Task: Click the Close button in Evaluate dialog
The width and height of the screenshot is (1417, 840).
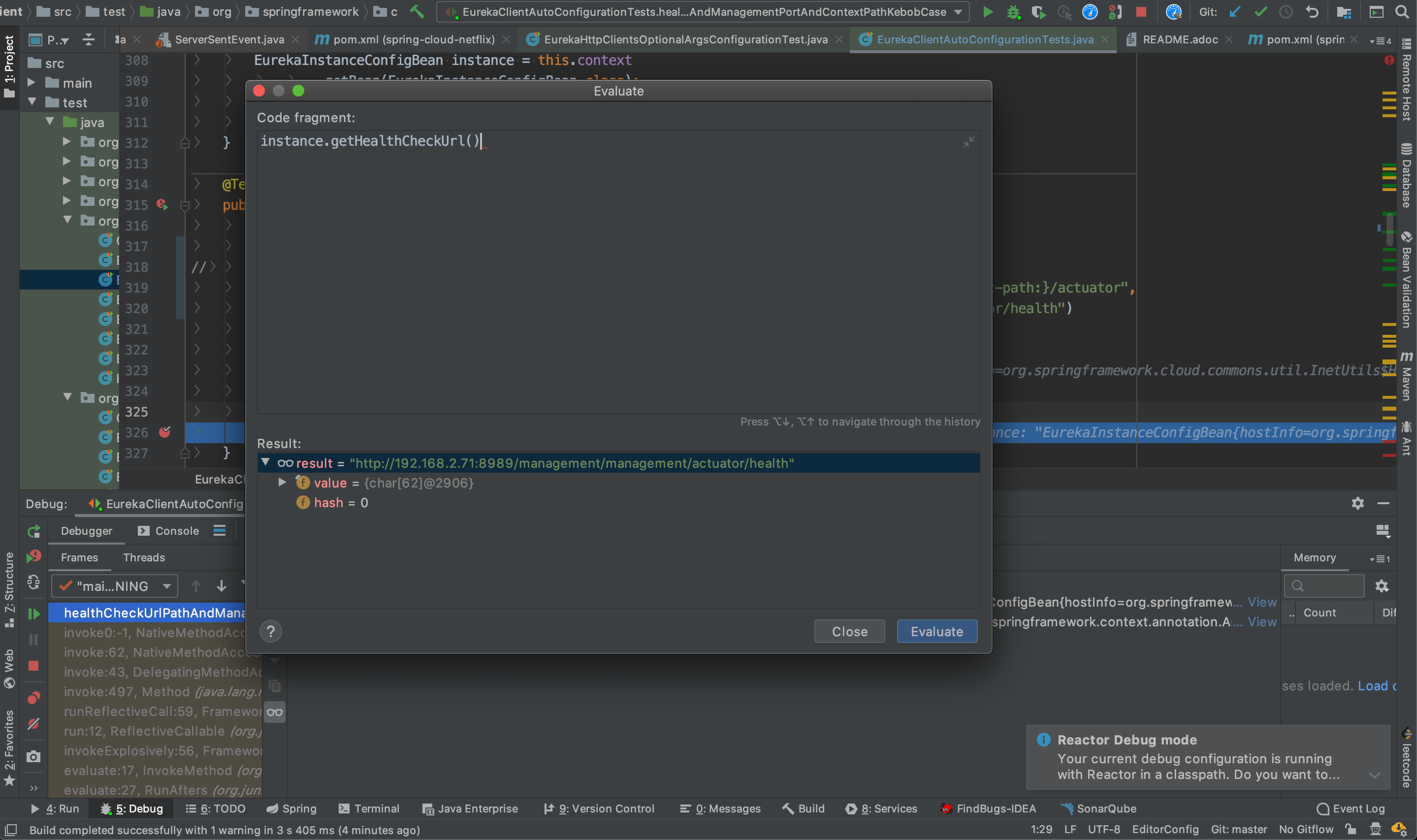Action: (849, 631)
